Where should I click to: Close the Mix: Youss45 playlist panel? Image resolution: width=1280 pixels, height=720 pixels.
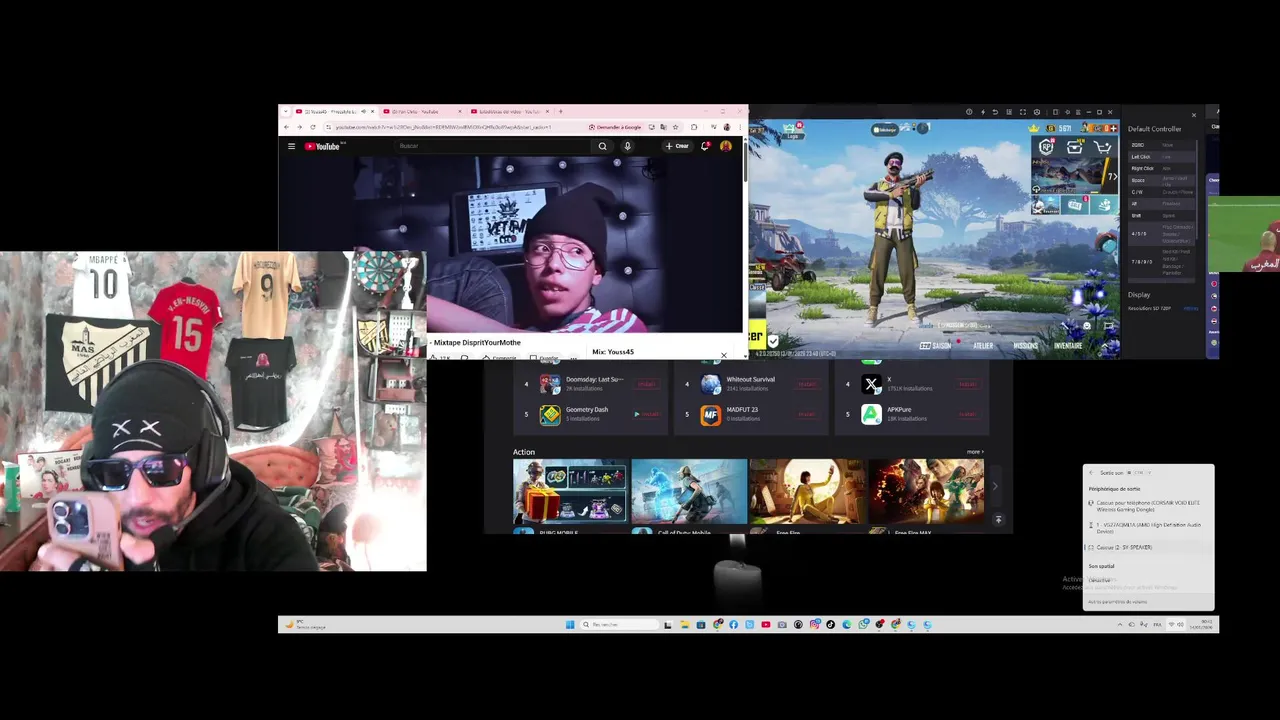point(724,355)
